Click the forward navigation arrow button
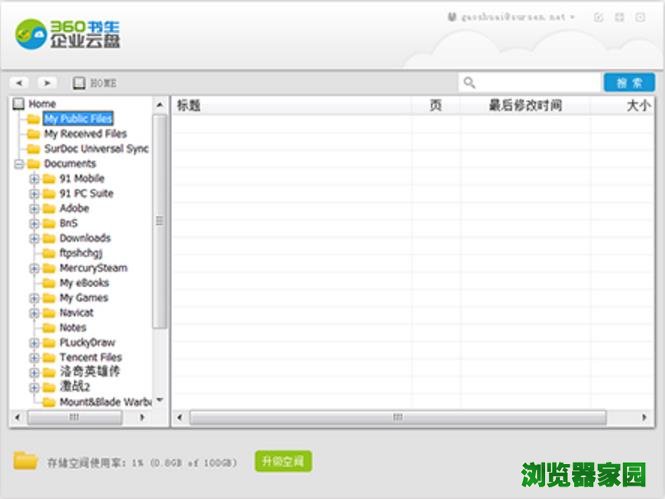This screenshot has width=665, height=499. (47, 83)
